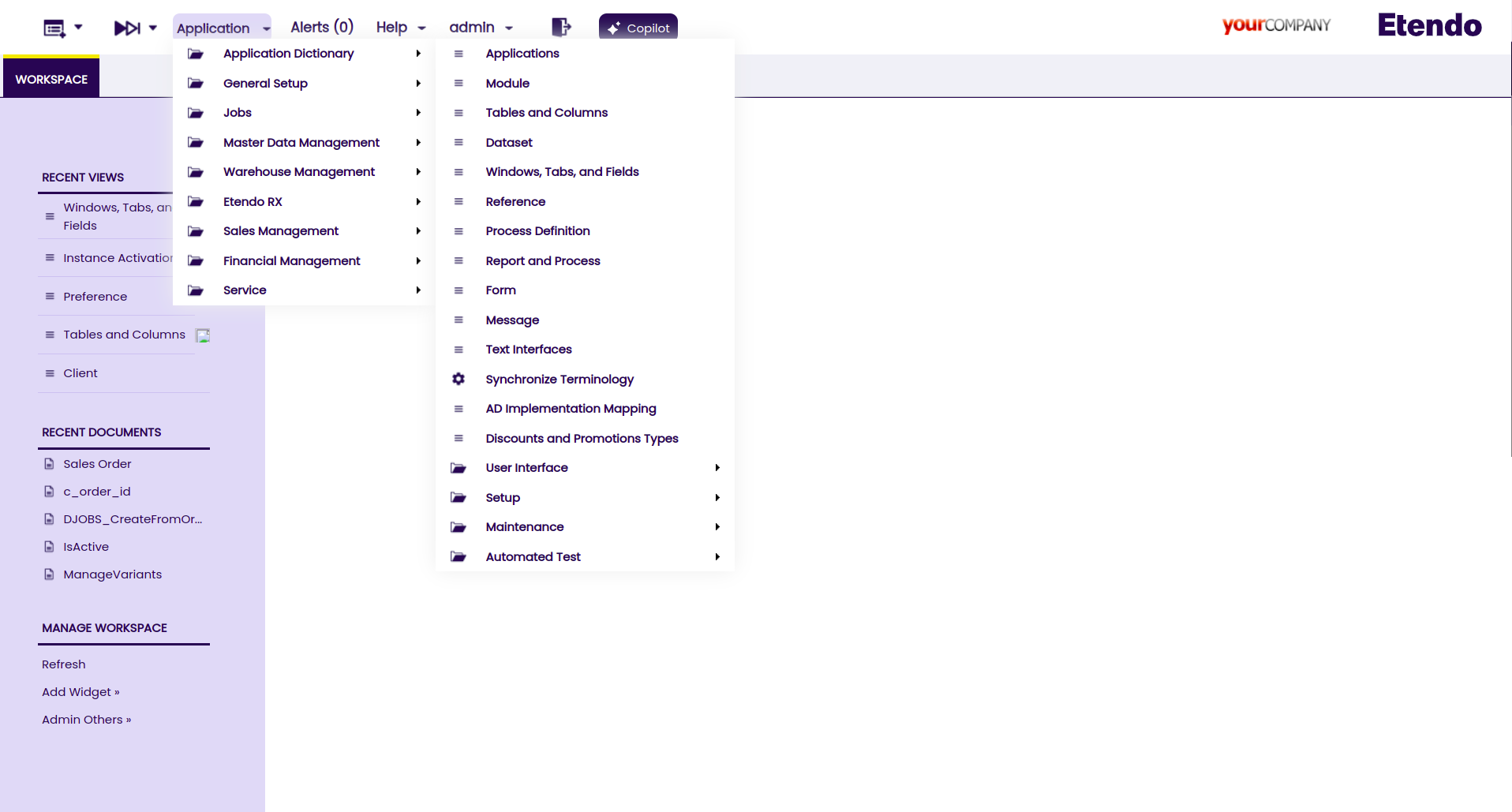This screenshot has height=812, width=1512.
Task: Open the Help menu dropdown
Action: pos(401,28)
